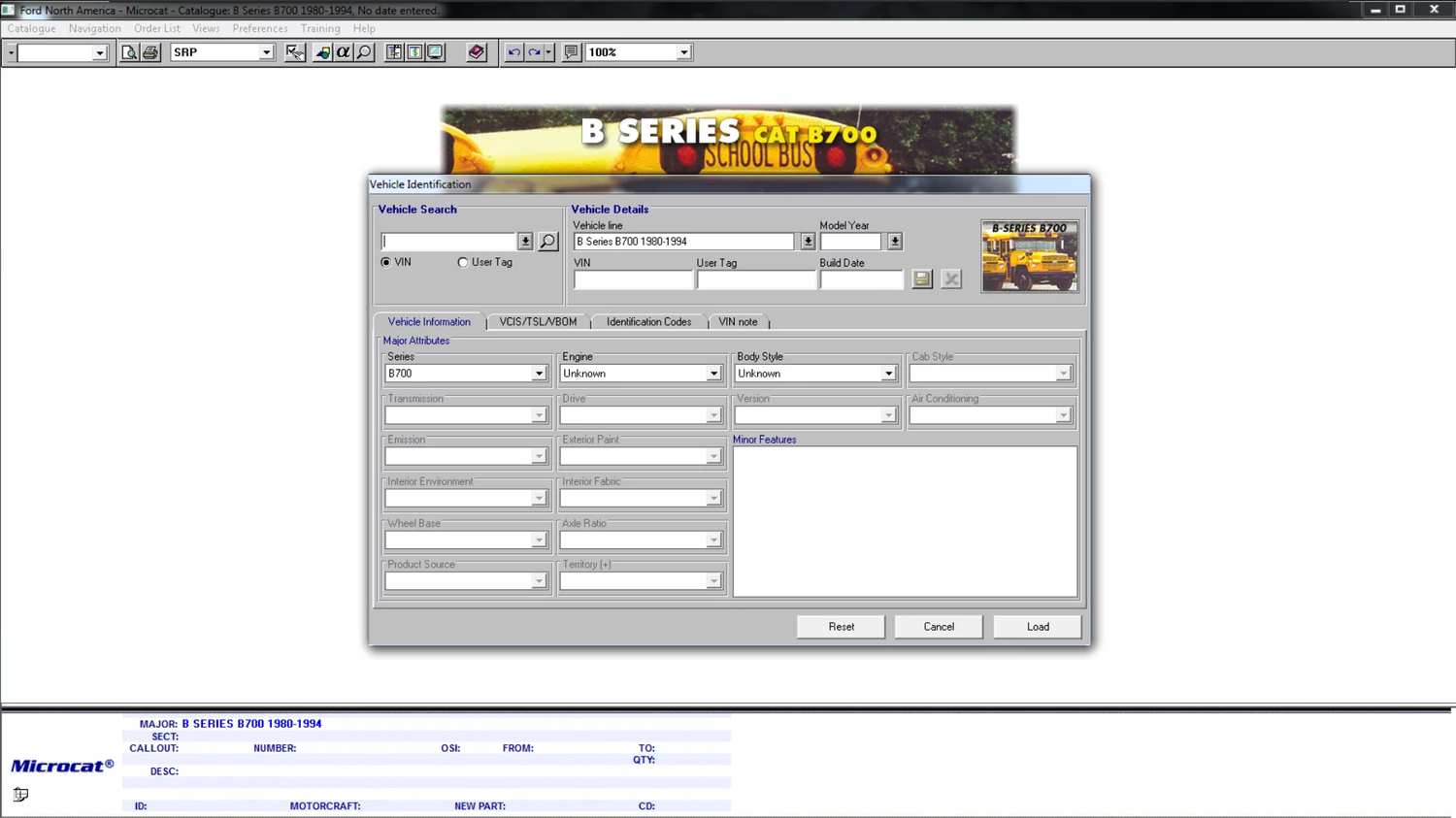
Task: Open the Body Style dropdown
Action: click(x=888, y=374)
